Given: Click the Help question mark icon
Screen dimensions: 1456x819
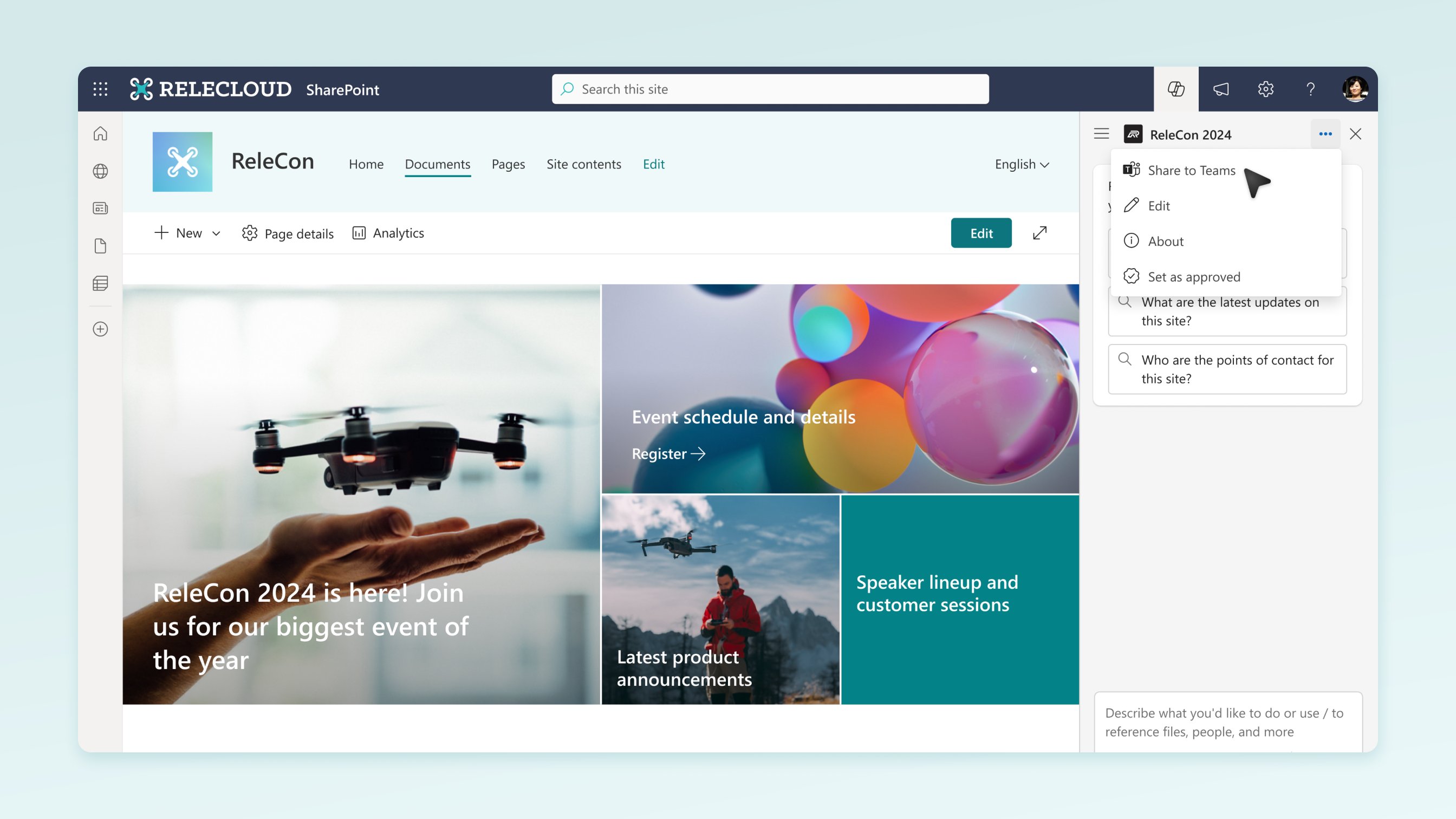Looking at the screenshot, I should [x=1311, y=89].
